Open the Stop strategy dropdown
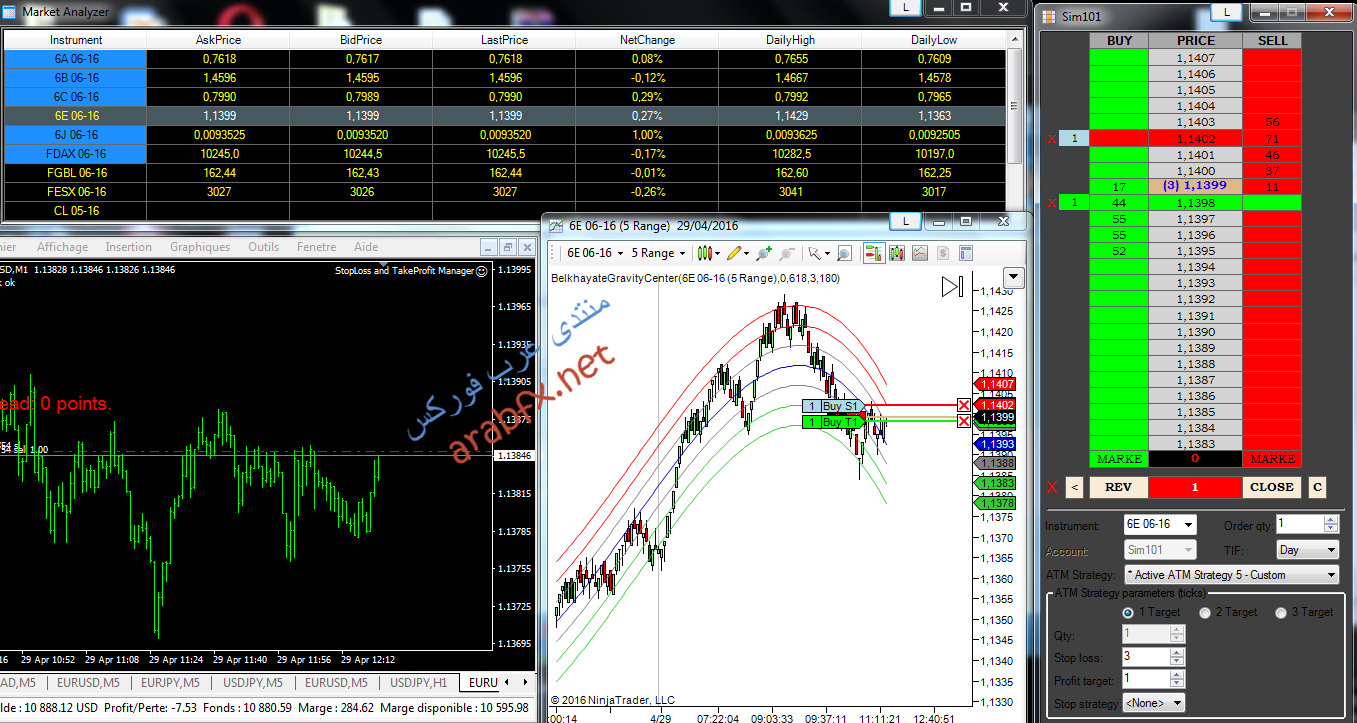Viewport: 1357px width, 723px height. click(x=1153, y=703)
